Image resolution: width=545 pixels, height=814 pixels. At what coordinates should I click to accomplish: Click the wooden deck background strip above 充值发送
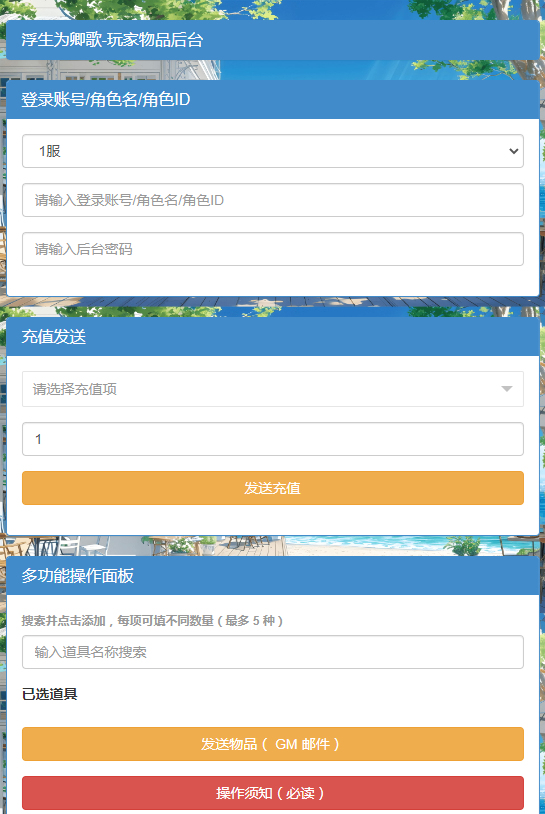point(272,307)
